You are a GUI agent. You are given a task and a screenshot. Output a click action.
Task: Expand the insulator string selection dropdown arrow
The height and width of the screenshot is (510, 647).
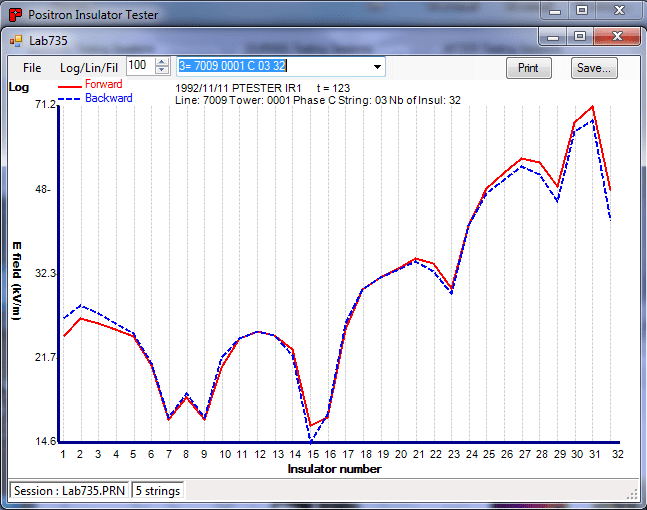pyautogui.click(x=377, y=67)
